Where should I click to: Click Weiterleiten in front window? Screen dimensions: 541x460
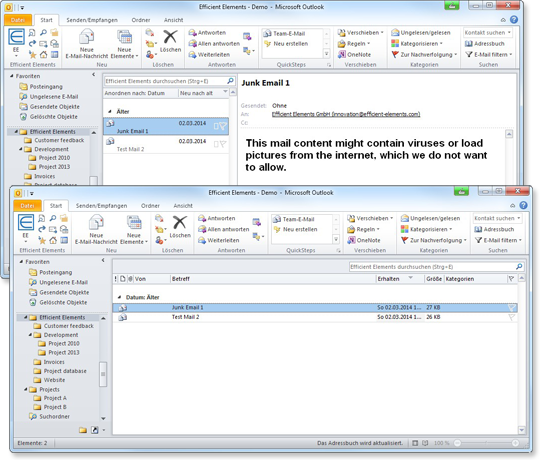[219, 240]
